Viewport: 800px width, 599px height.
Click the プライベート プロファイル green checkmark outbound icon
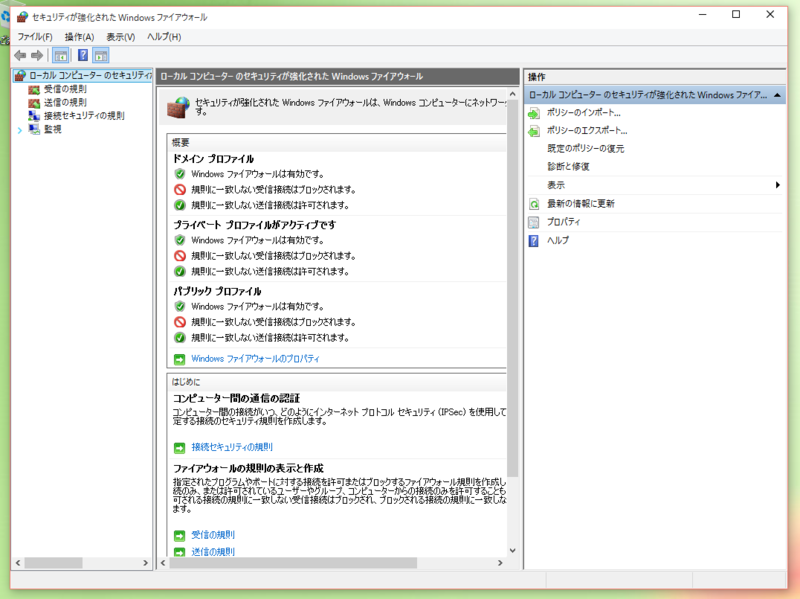click(x=180, y=271)
